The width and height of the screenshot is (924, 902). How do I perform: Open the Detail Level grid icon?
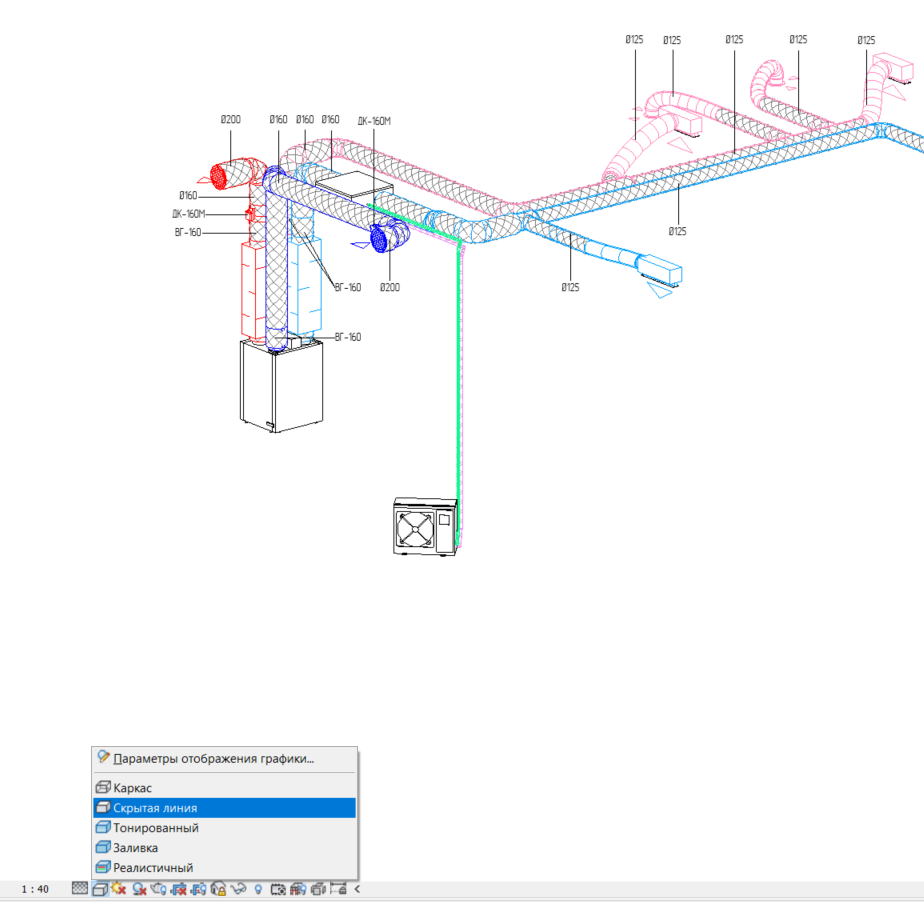(80, 889)
